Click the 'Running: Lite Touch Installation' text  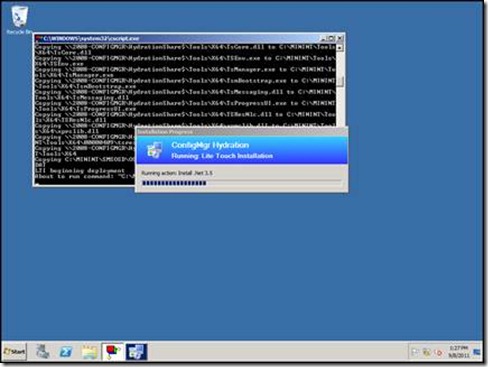coord(222,156)
